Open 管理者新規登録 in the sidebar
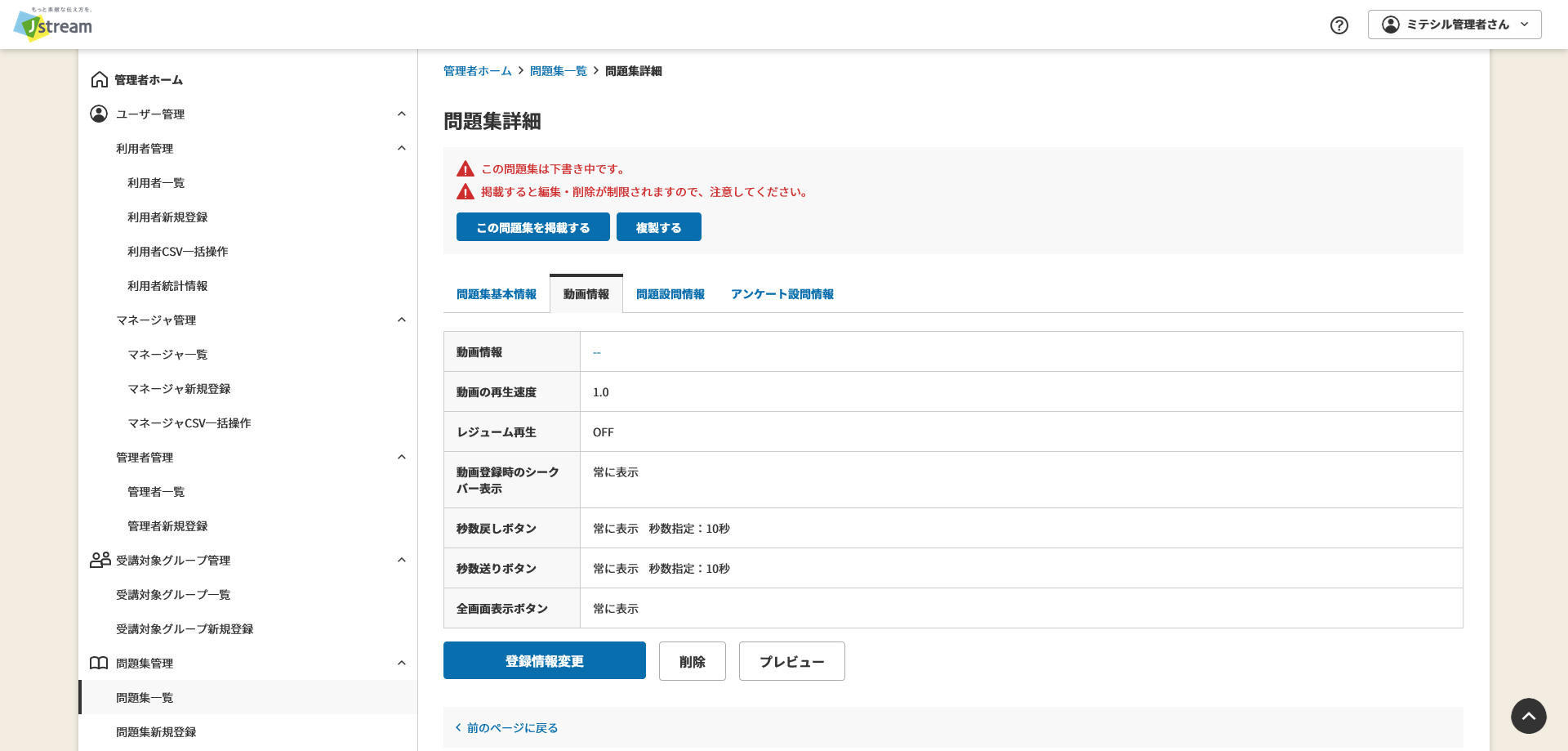The width and height of the screenshot is (1568, 751). pyautogui.click(x=167, y=526)
